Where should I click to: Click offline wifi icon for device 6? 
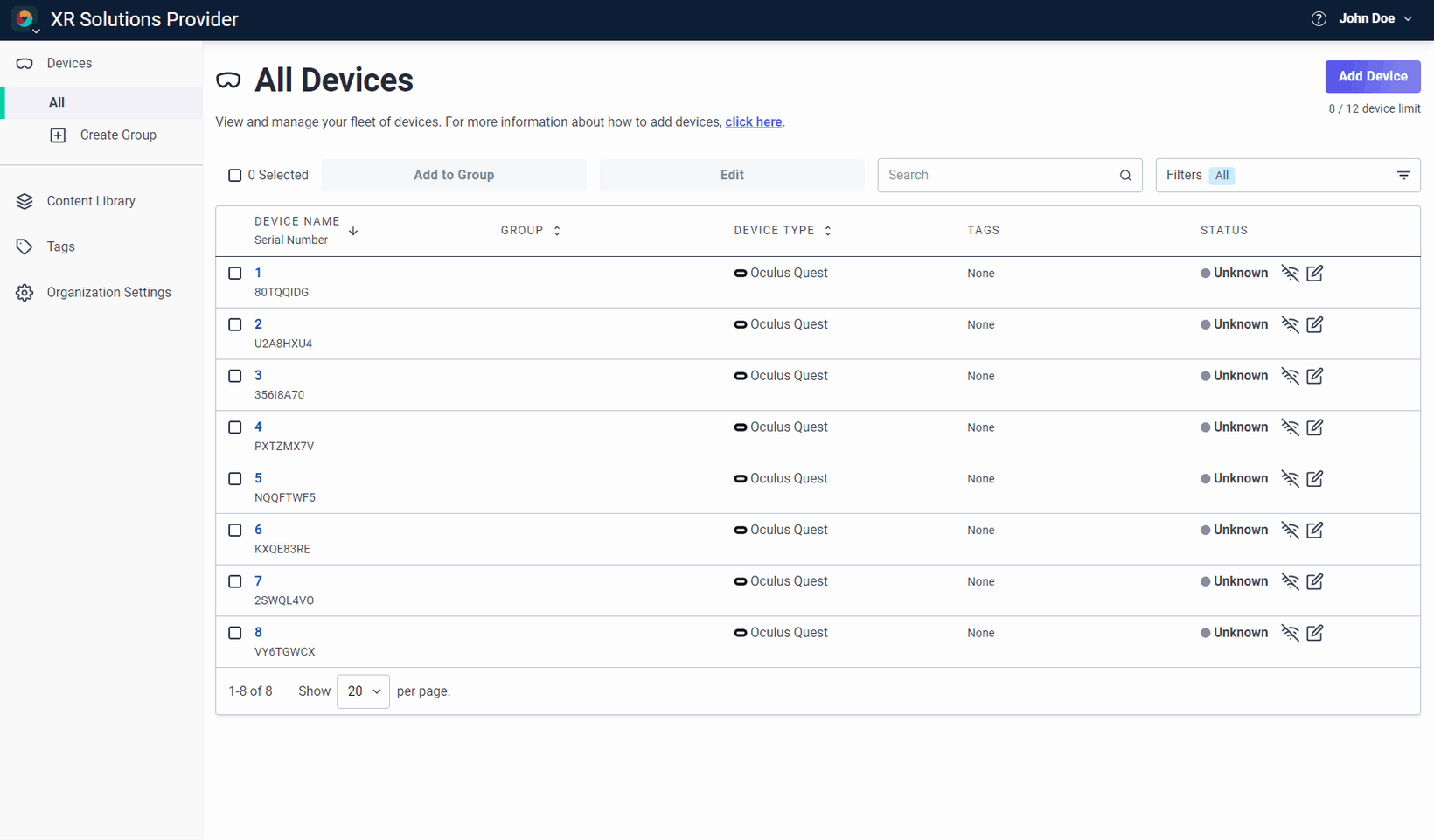[x=1290, y=531]
